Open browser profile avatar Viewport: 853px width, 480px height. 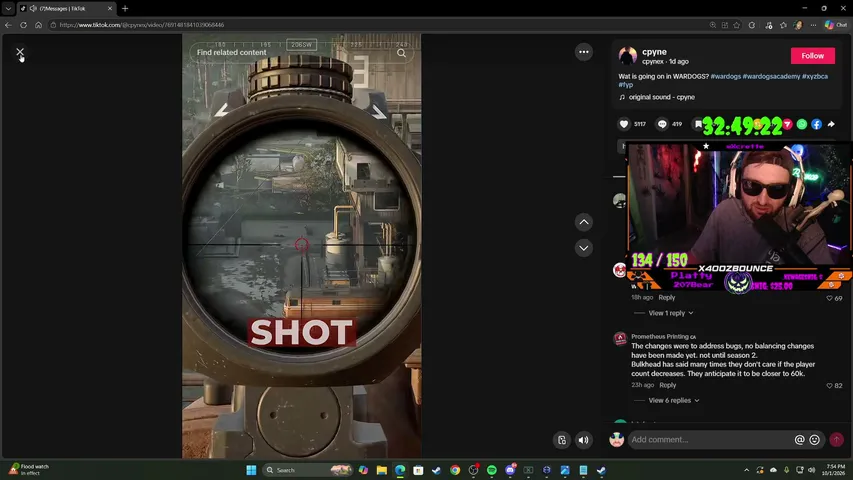(x=798, y=25)
